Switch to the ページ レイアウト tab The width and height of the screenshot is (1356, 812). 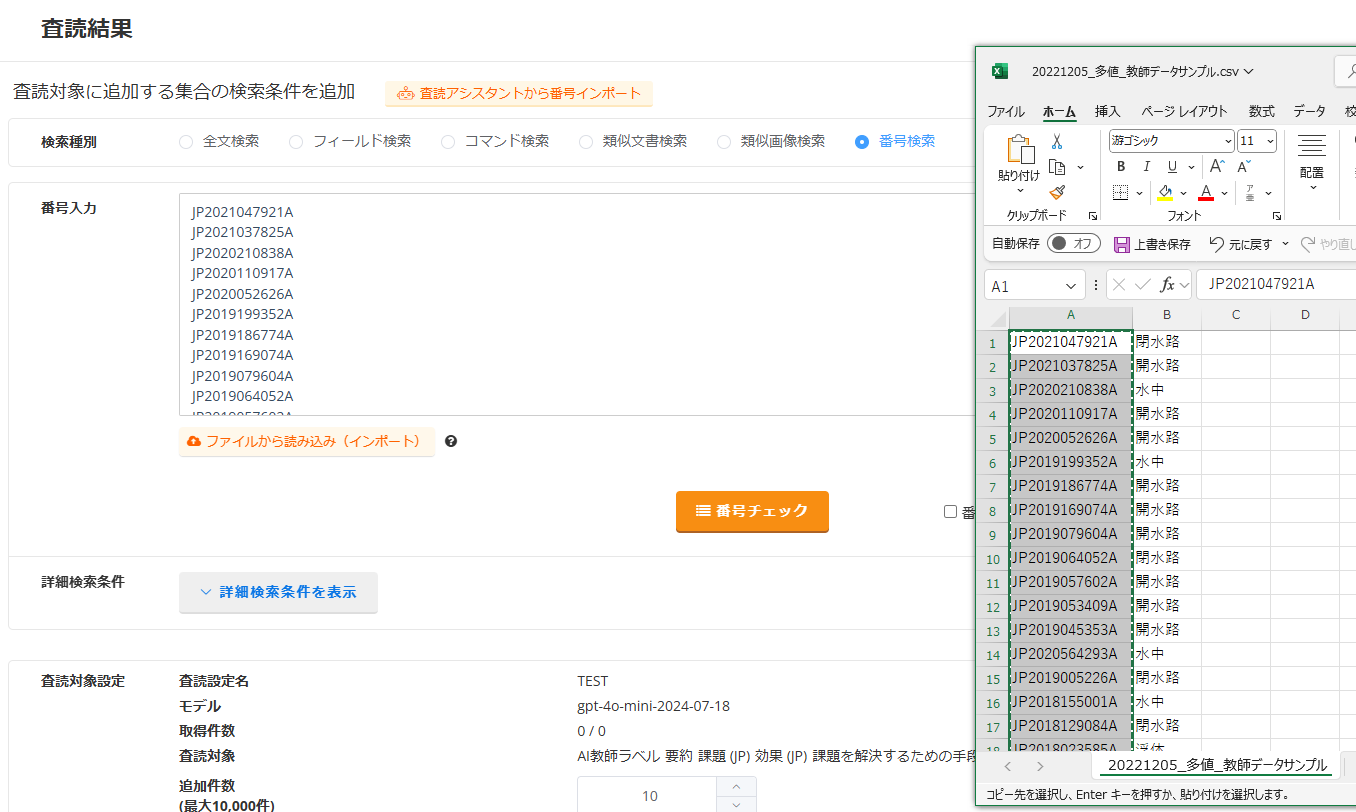coord(1184,111)
